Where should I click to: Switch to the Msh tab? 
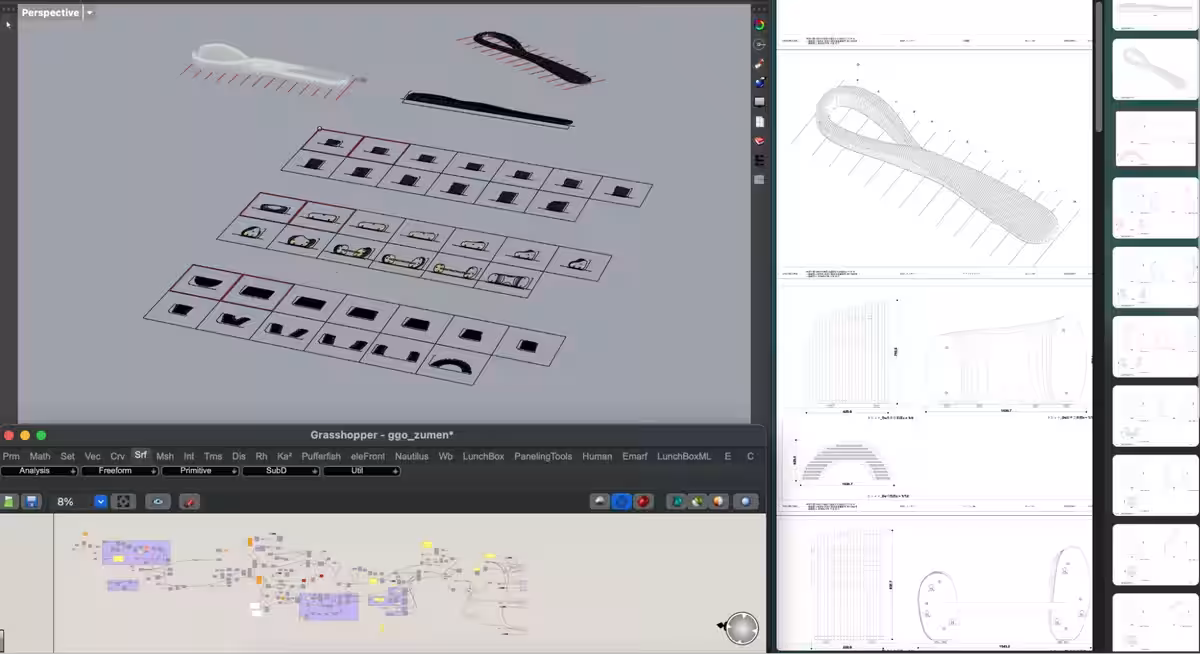tap(165, 456)
